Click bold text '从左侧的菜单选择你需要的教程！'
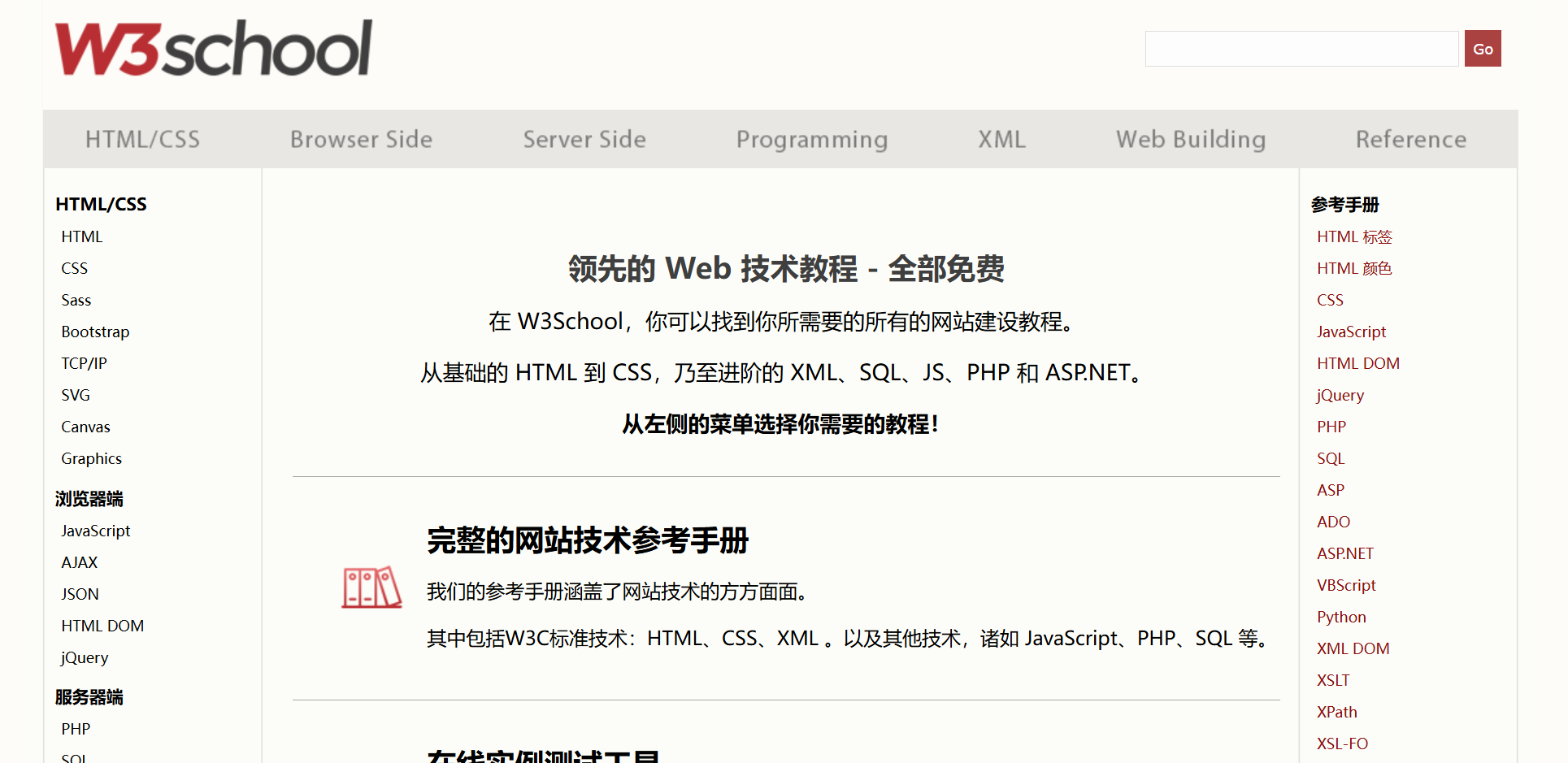Image resolution: width=1568 pixels, height=763 pixels. pyautogui.click(x=781, y=424)
